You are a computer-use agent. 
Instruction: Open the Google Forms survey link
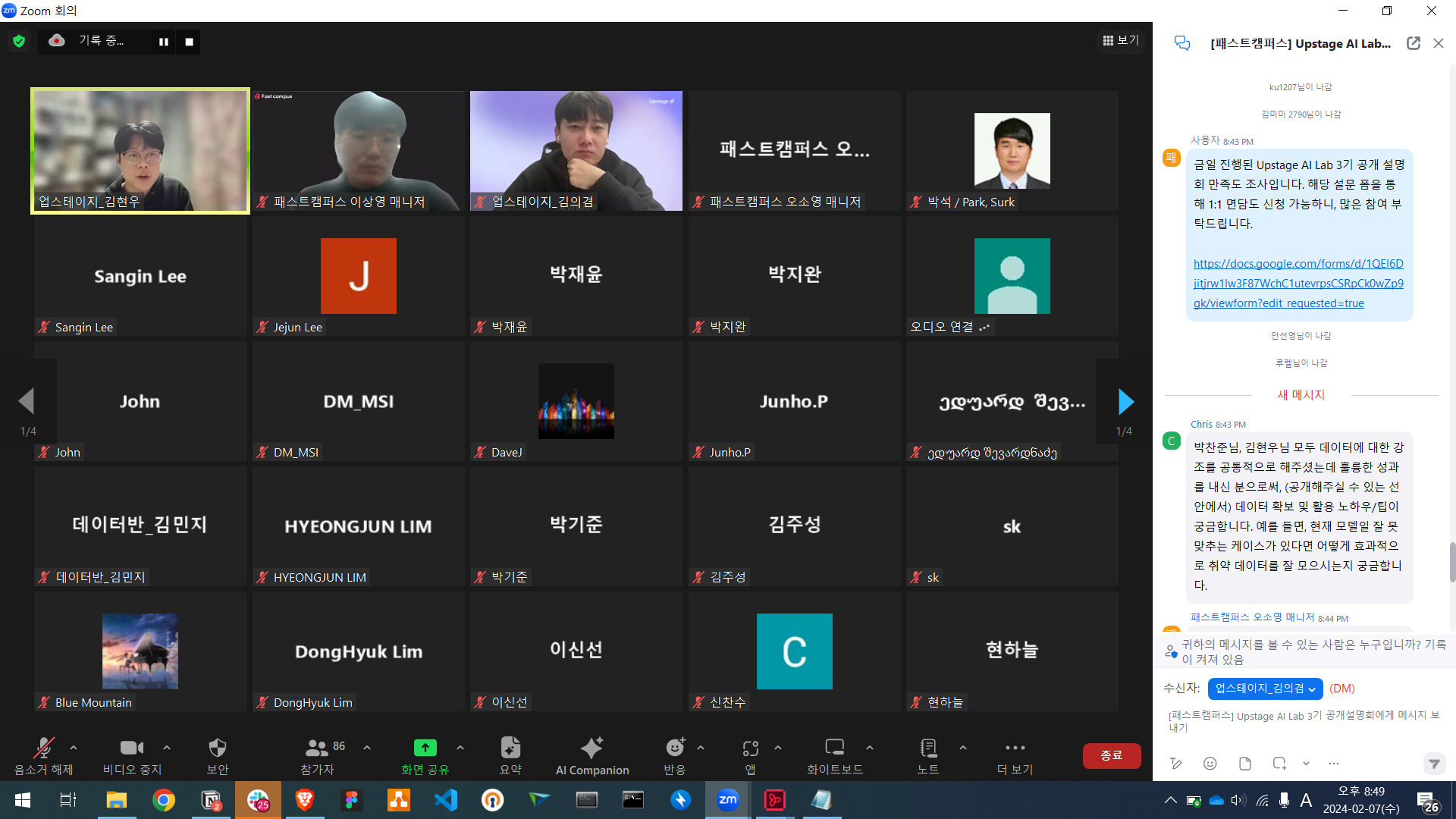1298,284
